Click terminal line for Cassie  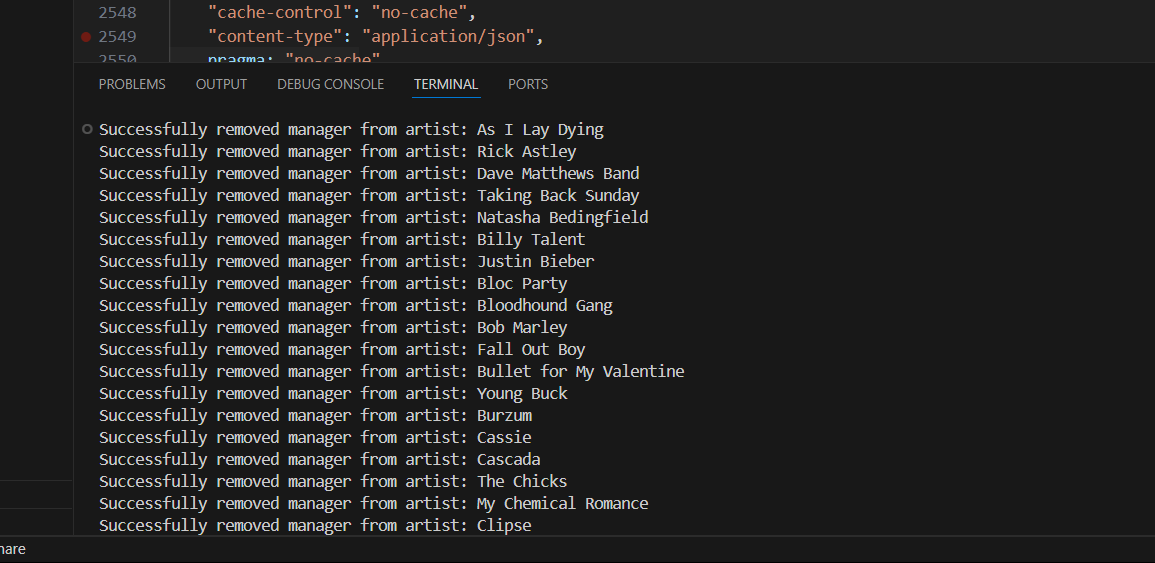pyautogui.click(x=315, y=438)
